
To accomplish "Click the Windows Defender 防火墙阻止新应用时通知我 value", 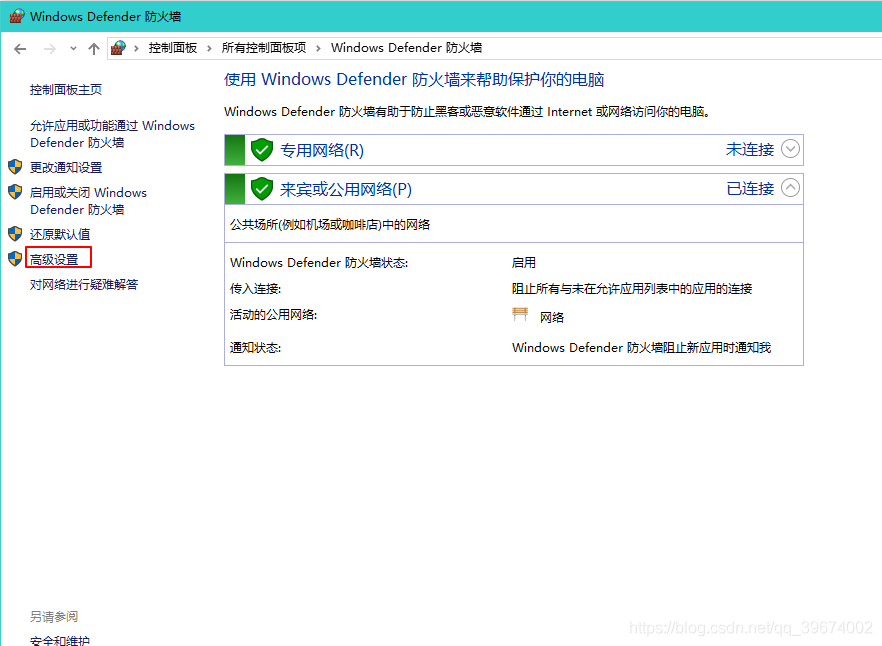I will [641, 348].
